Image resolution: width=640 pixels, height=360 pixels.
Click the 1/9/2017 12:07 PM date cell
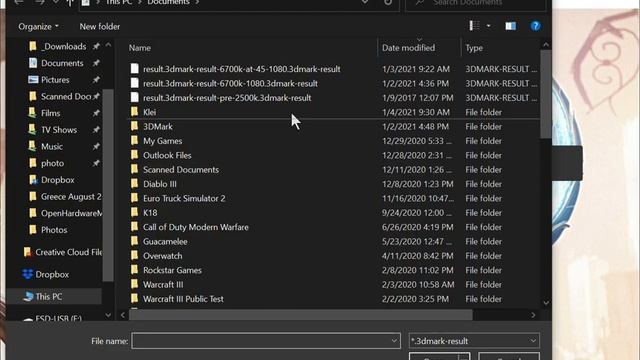(418, 98)
